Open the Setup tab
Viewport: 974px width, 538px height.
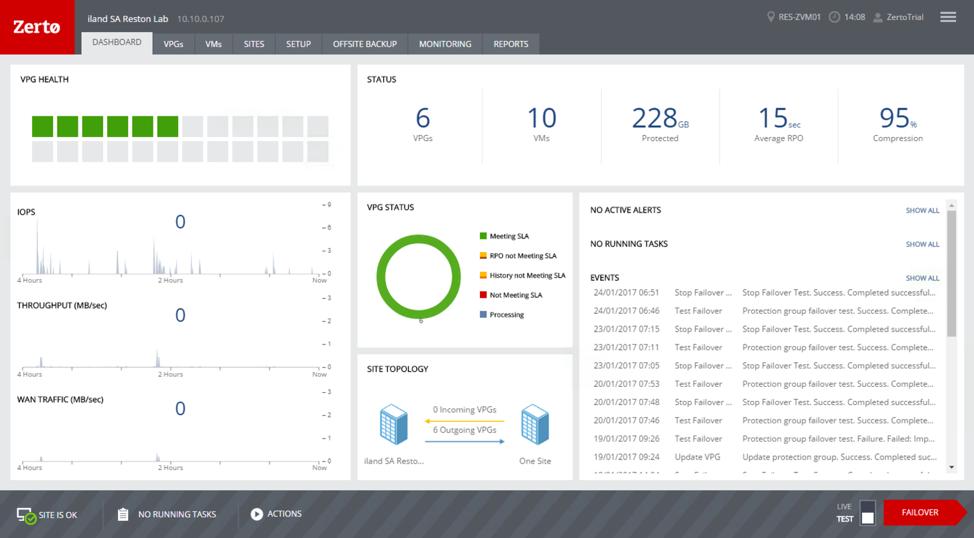click(x=298, y=44)
